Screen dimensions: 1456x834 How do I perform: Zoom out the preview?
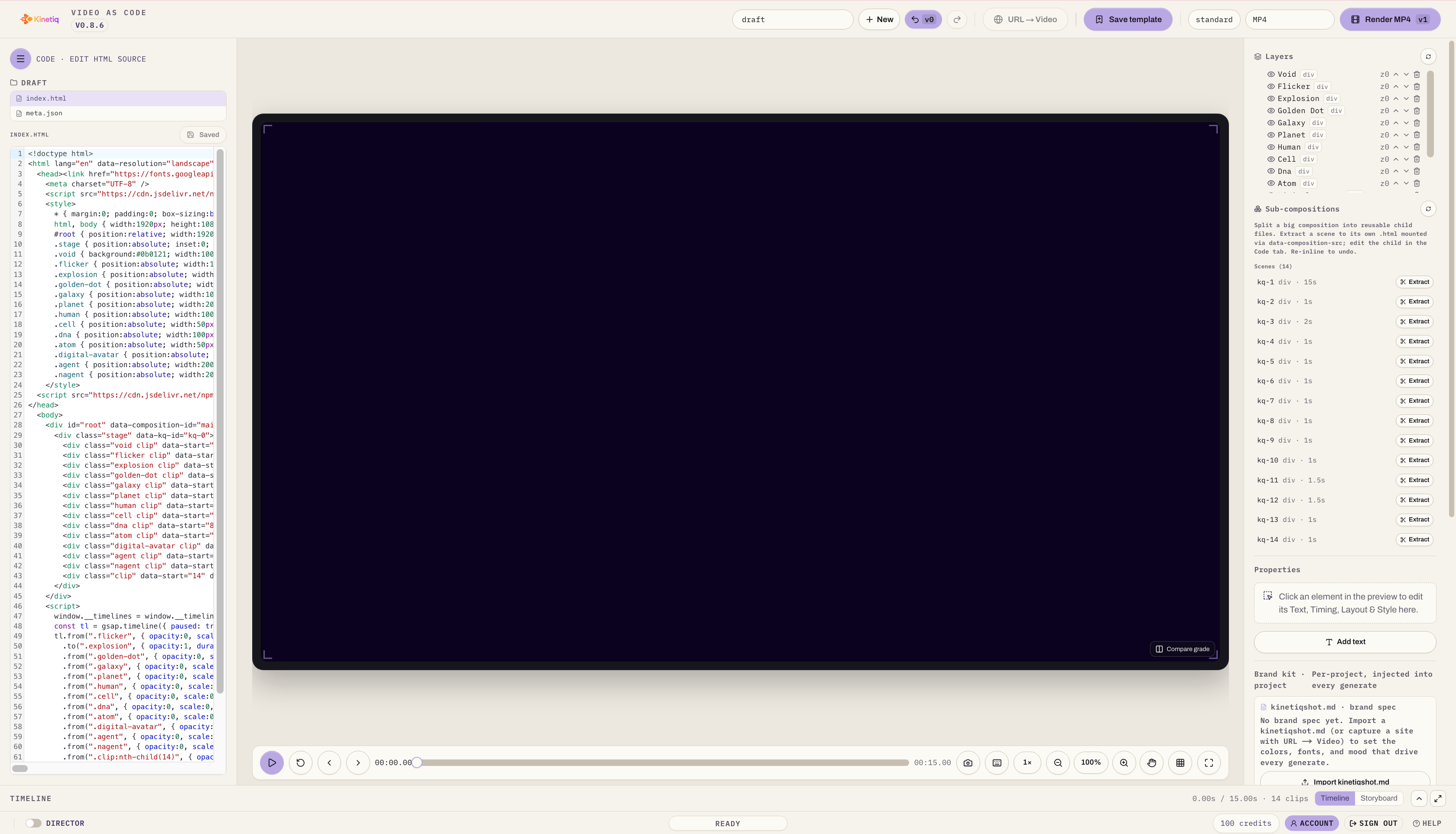[1058, 762]
